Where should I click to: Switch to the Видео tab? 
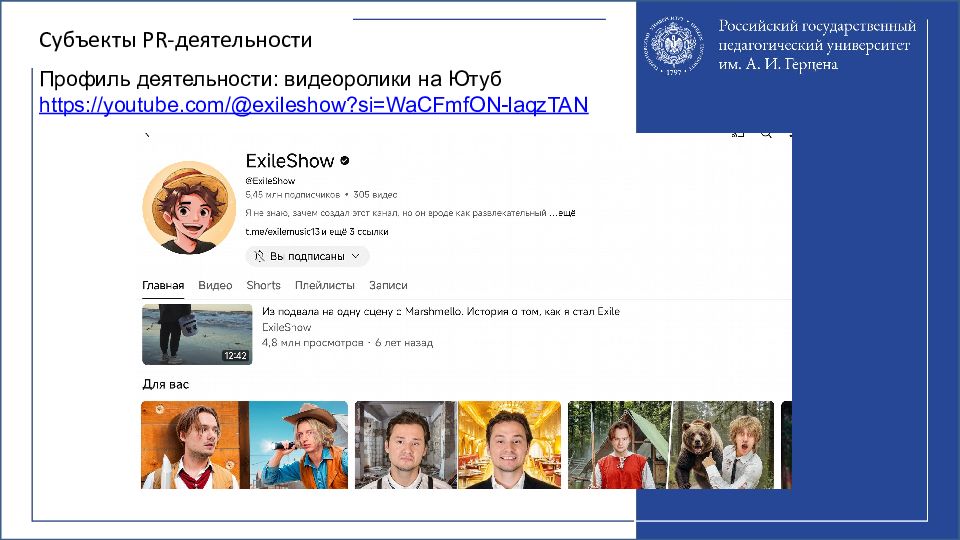(215, 285)
